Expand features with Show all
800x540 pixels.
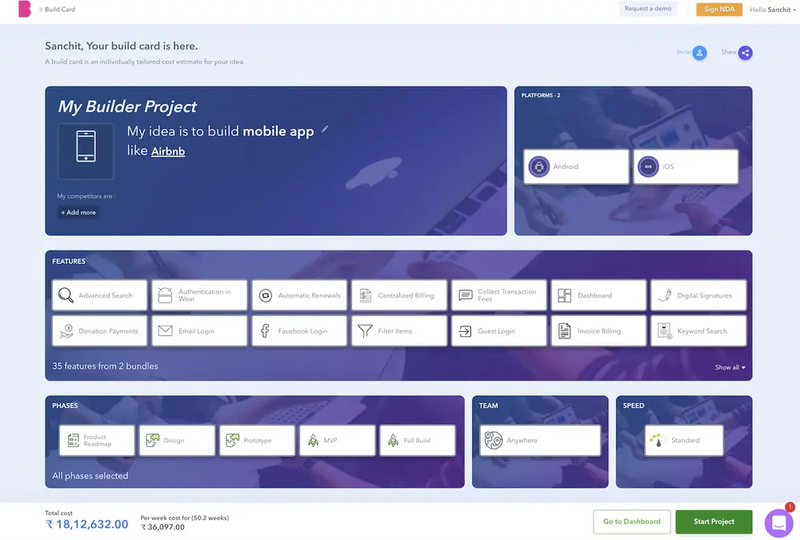(730, 367)
